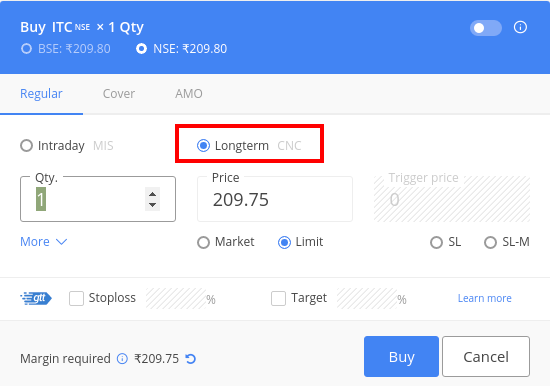Screen dimensions: 550x386
Task: Select the SL-M order type
Action: (x=490, y=242)
